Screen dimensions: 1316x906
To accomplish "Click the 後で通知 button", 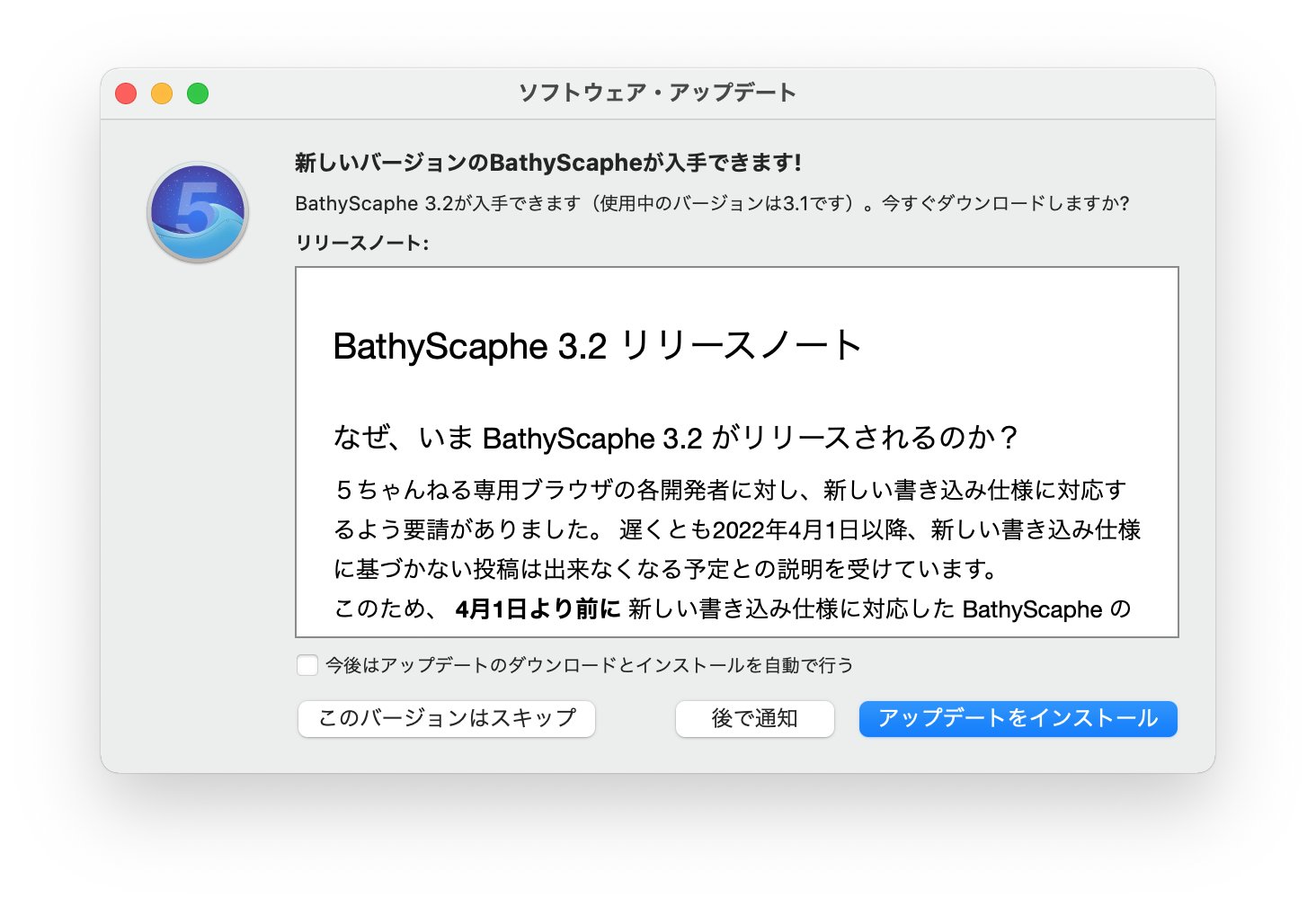I will [x=755, y=718].
